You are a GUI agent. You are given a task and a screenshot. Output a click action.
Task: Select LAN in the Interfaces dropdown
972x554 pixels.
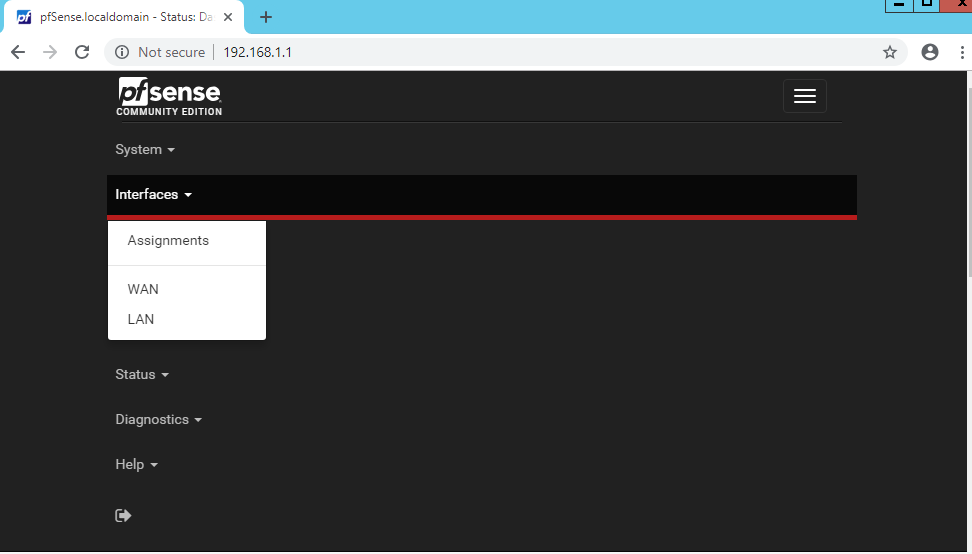[x=187, y=319]
